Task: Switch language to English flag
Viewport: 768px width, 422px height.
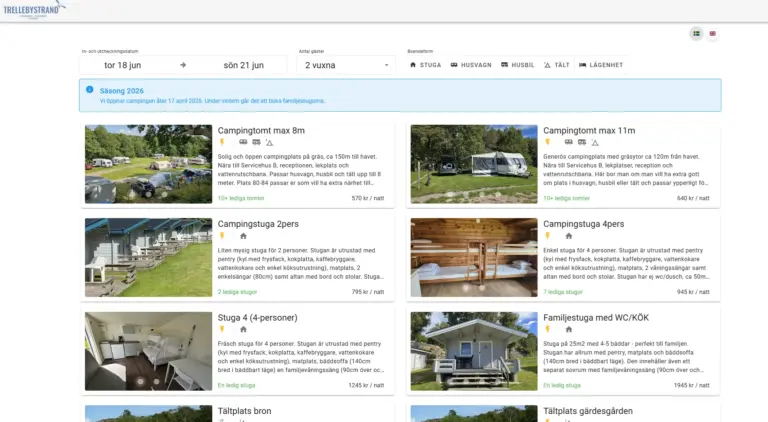Action: (x=712, y=33)
